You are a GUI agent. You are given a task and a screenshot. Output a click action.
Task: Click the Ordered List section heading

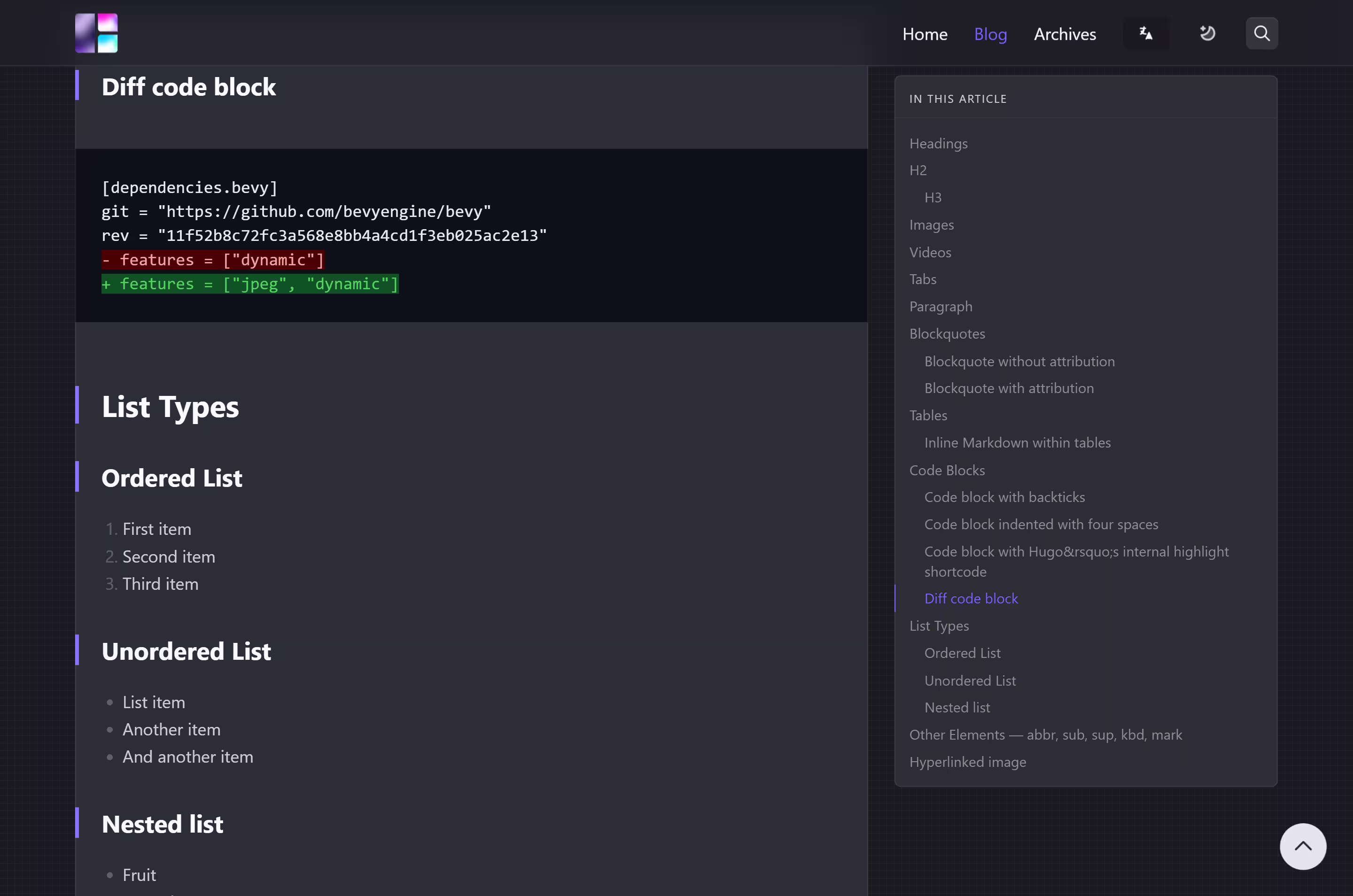pos(171,478)
